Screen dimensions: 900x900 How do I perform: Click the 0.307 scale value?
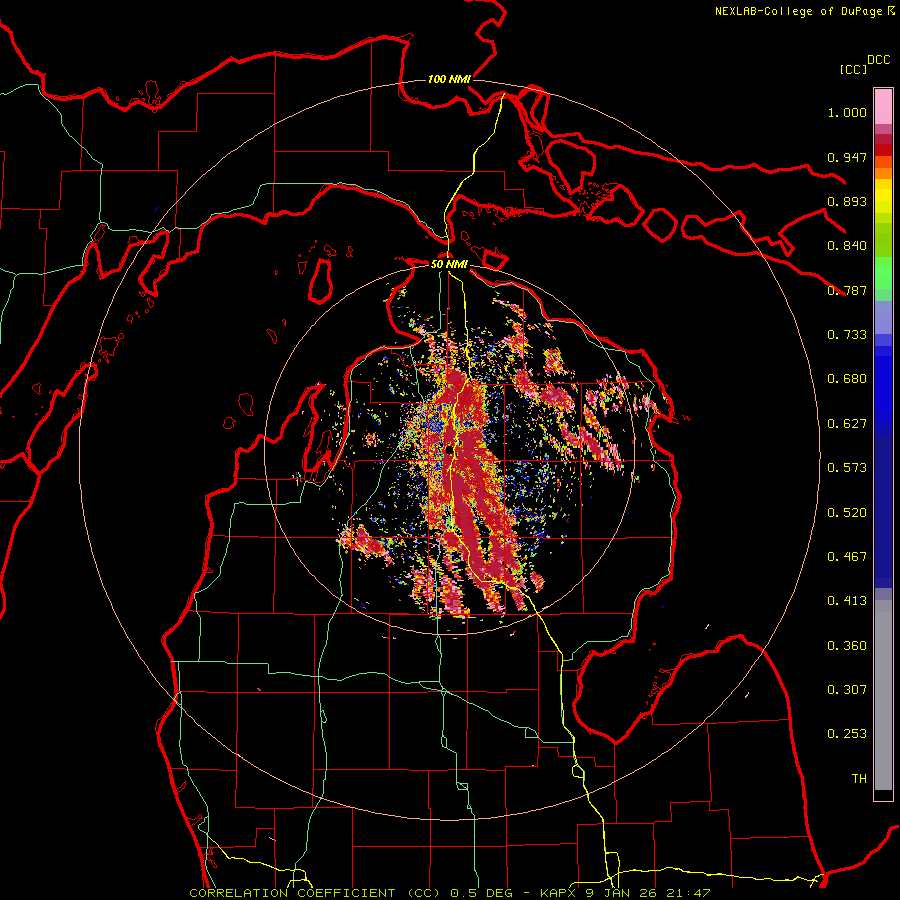pyautogui.click(x=847, y=690)
